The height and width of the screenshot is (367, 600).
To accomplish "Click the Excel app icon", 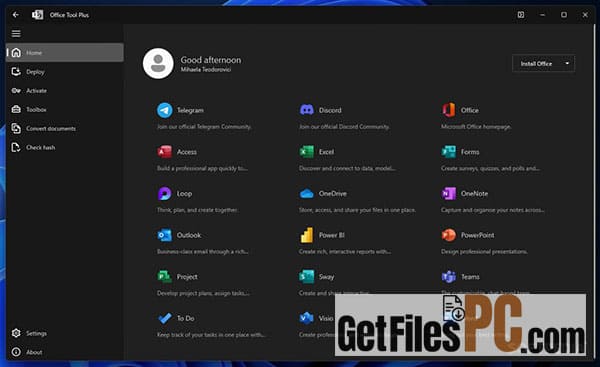I will tap(307, 152).
